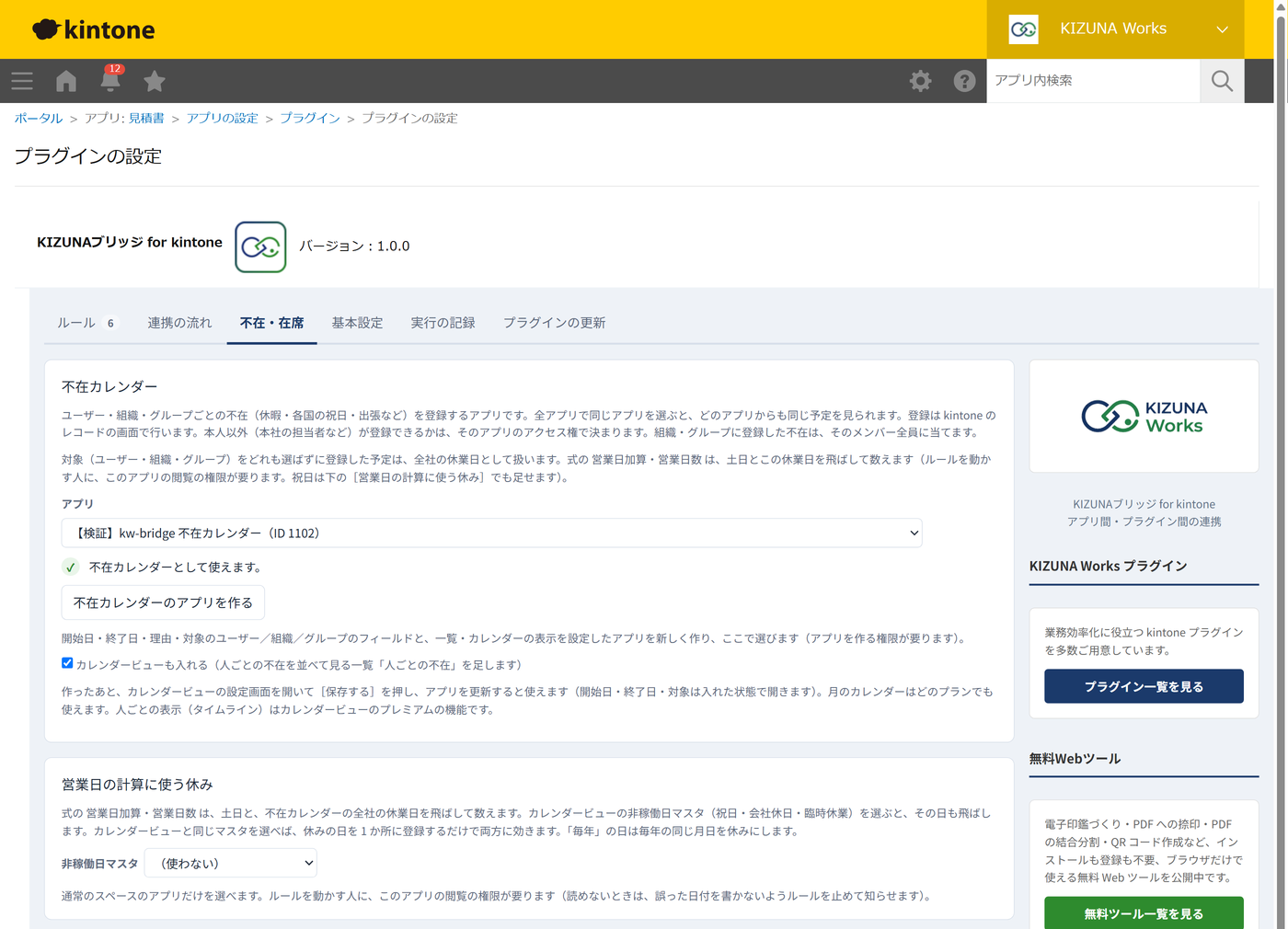Click the 不在カレンダーとして使えます status text
The image size is (1288, 929).
coord(176,568)
